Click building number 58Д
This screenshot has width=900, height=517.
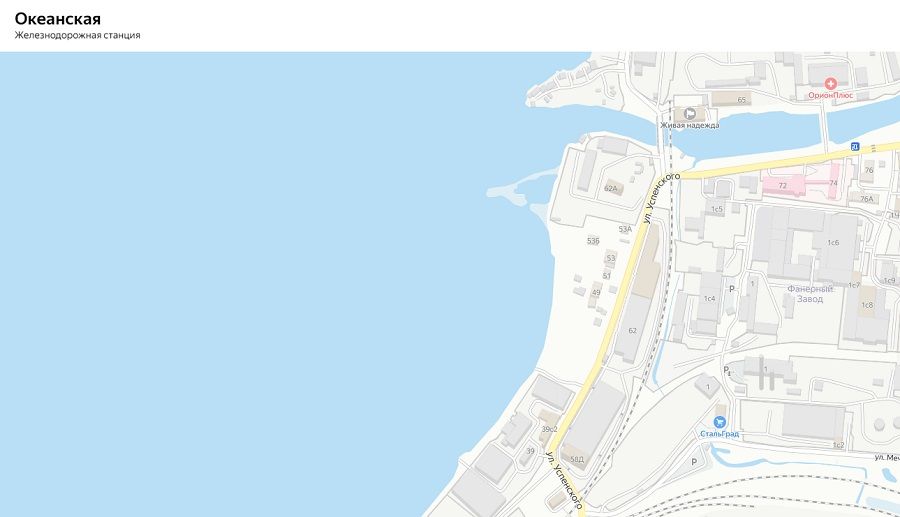577,459
